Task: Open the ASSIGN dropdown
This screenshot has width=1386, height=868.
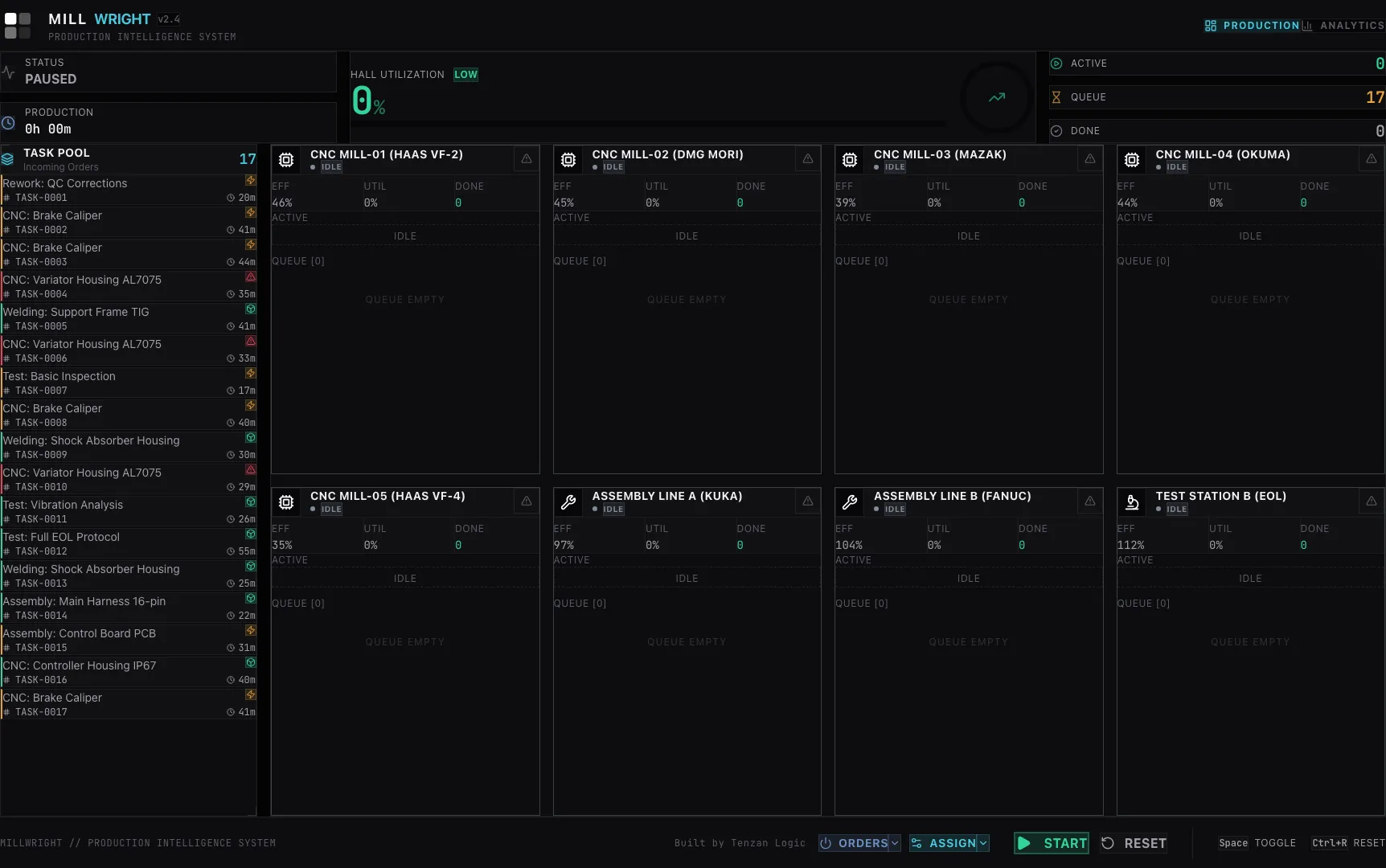Action: pyautogui.click(x=949, y=843)
